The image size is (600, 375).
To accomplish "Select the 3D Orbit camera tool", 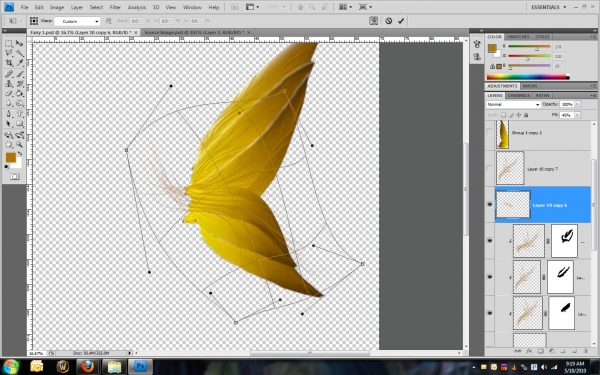I will 20,135.
